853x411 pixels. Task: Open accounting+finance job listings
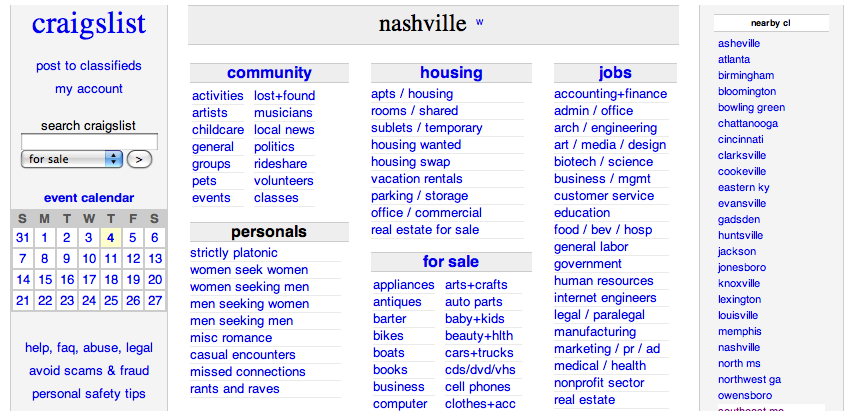pyautogui.click(x=610, y=94)
